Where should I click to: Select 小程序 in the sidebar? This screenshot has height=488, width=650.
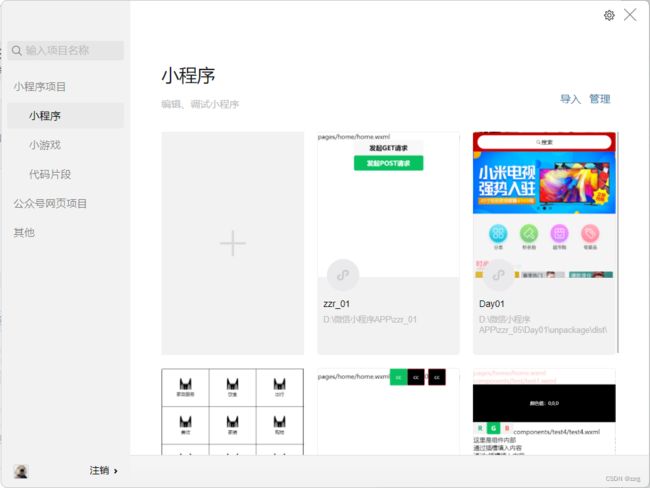(65, 116)
